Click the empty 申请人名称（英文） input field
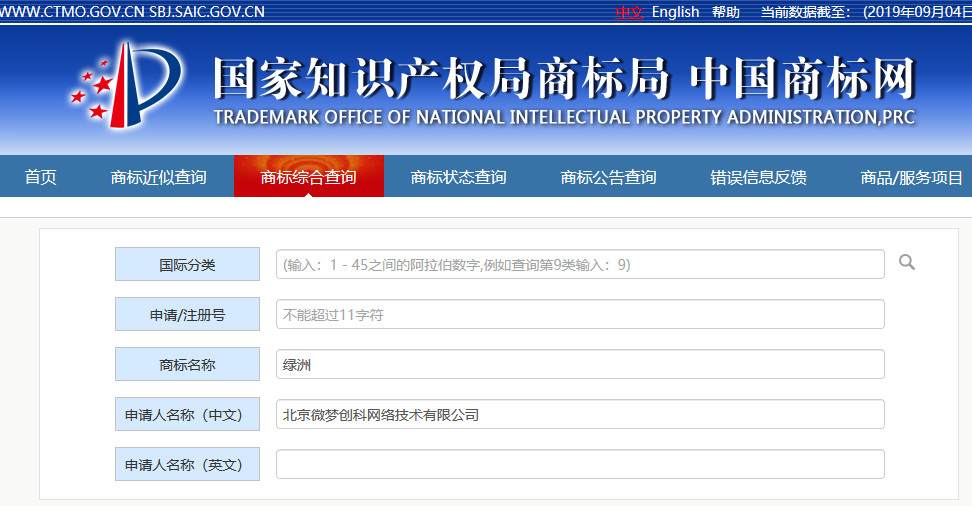 click(x=580, y=464)
